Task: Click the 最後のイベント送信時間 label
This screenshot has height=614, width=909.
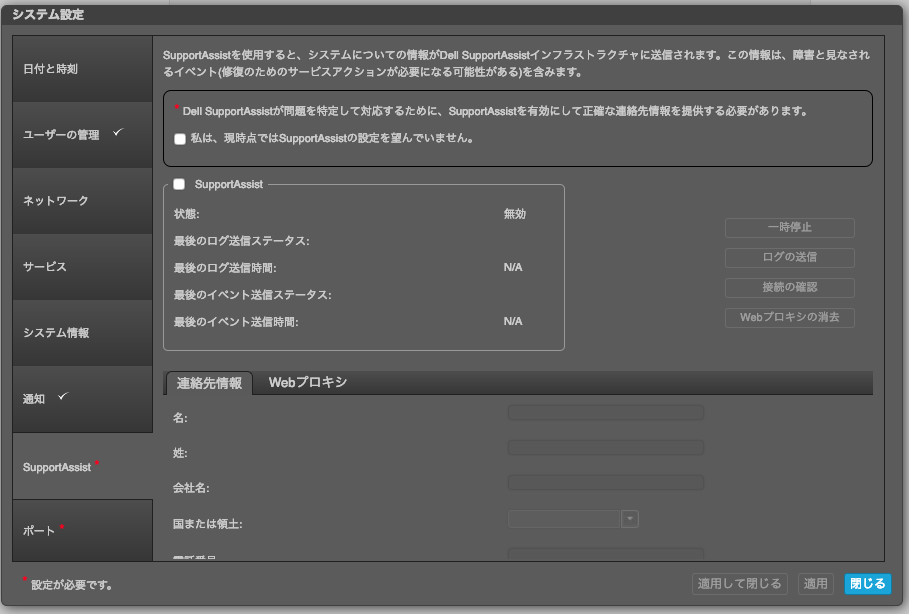Action: click(x=237, y=322)
